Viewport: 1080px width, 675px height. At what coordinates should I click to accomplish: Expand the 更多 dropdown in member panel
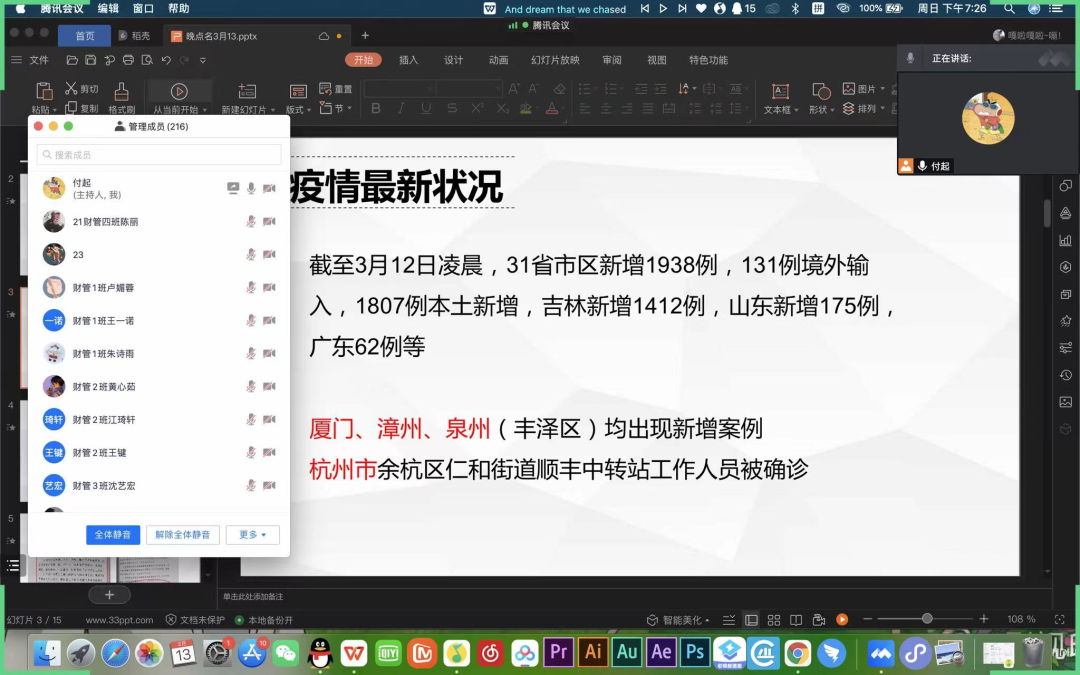(252, 534)
